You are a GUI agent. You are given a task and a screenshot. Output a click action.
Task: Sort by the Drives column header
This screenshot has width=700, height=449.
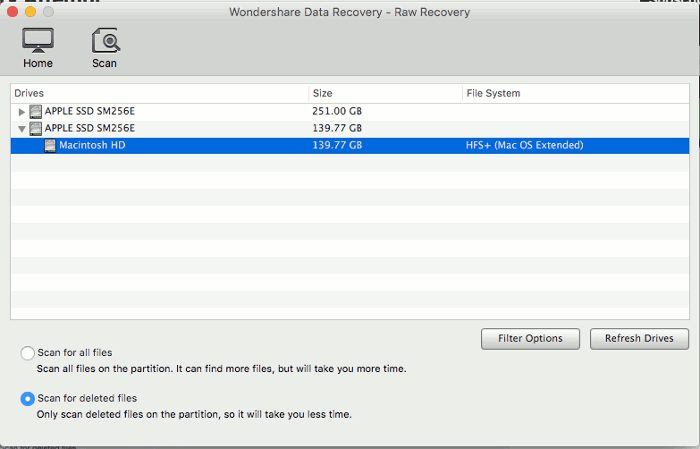click(159, 93)
